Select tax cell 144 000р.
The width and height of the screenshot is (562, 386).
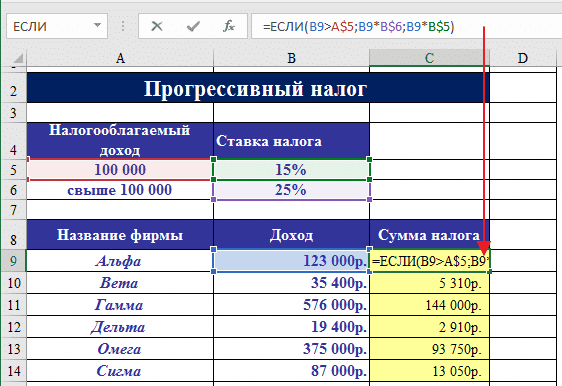point(429,305)
